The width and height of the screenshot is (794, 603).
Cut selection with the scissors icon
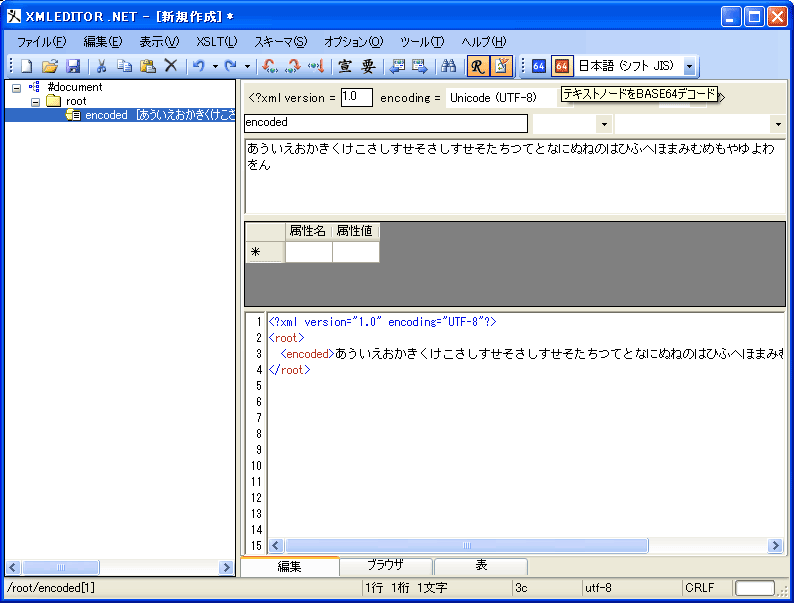(101, 66)
